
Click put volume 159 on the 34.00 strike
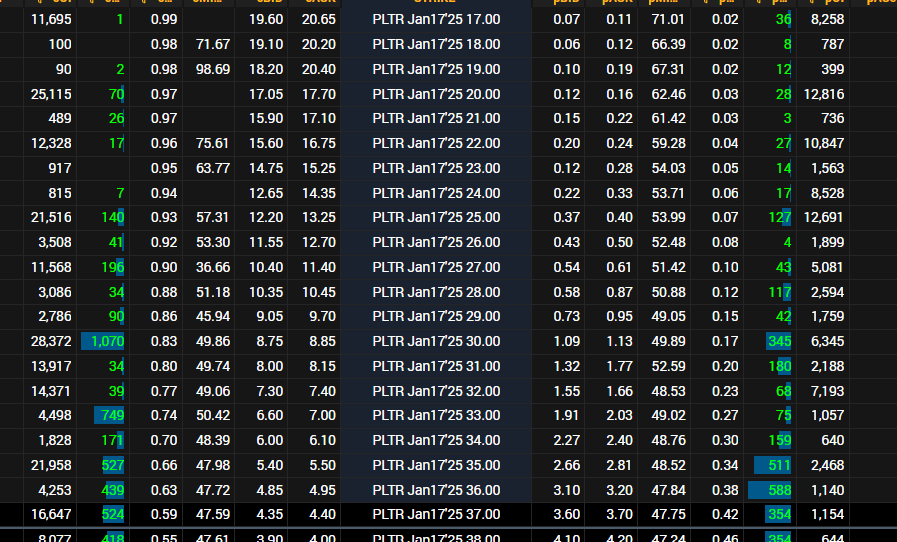pos(780,441)
